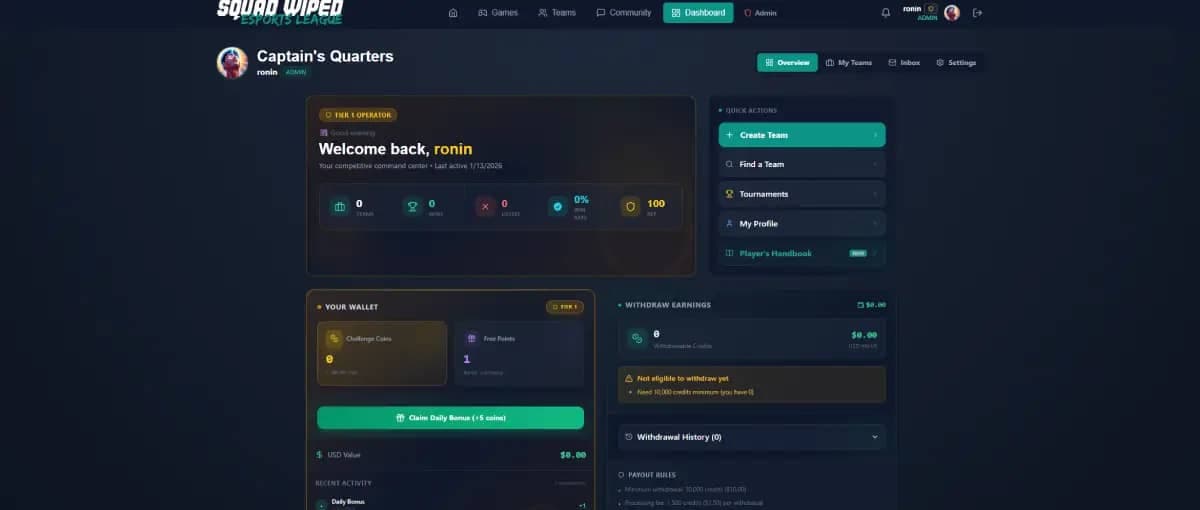This screenshot has width=1200, height=510.
Task: Click the Claim Daily Bonus button
Action: coord(451,418)
